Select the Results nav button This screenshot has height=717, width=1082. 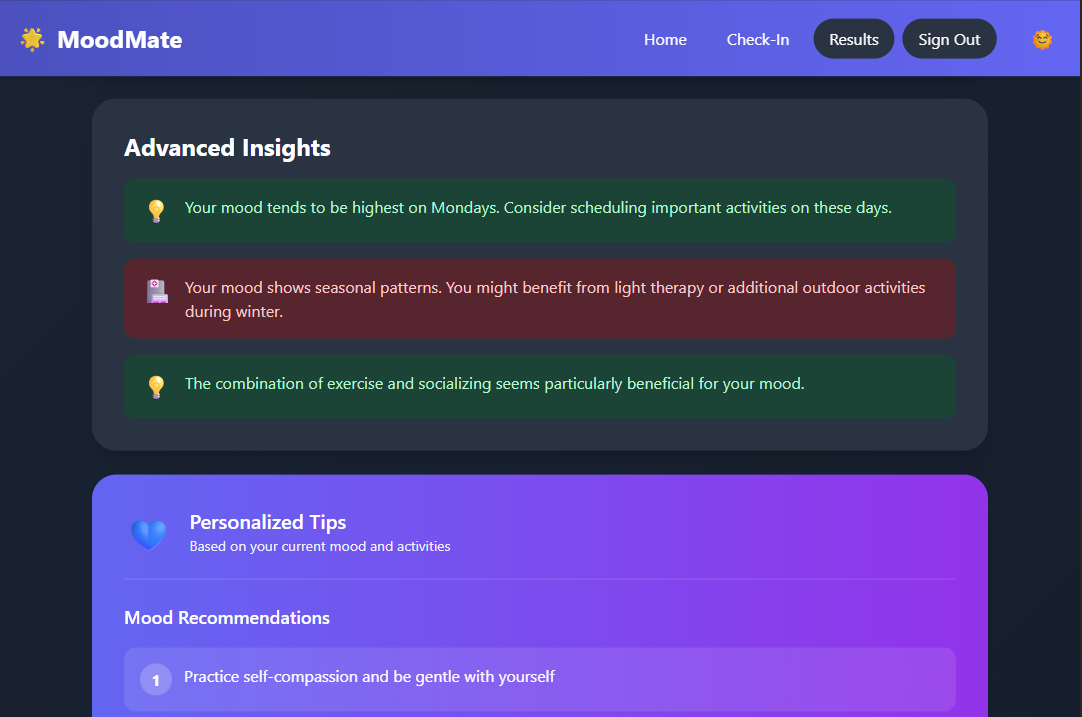[854, 39]
